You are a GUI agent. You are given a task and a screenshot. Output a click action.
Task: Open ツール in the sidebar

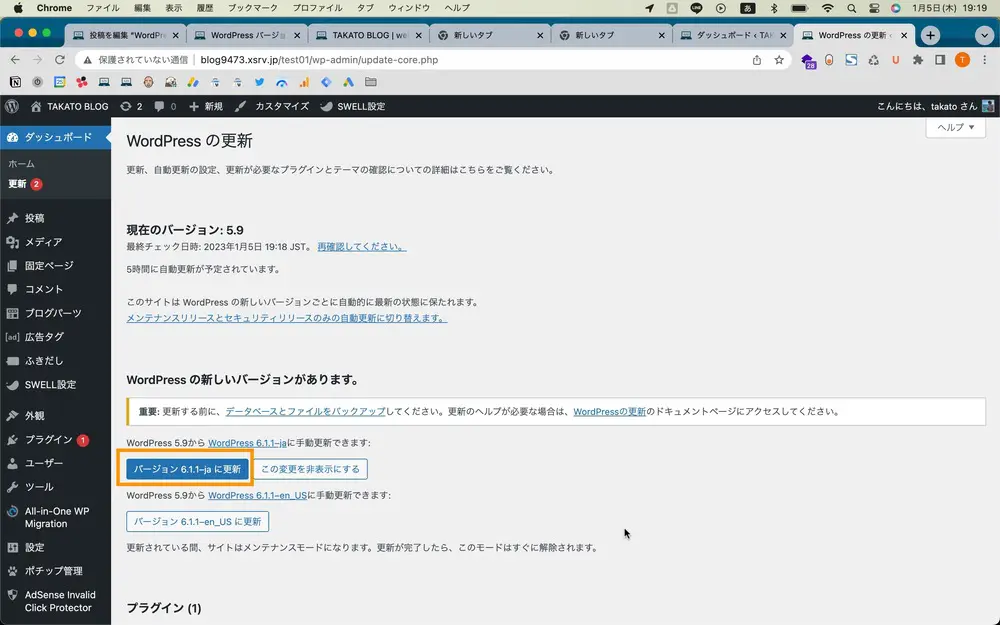[x=55, y=487]
